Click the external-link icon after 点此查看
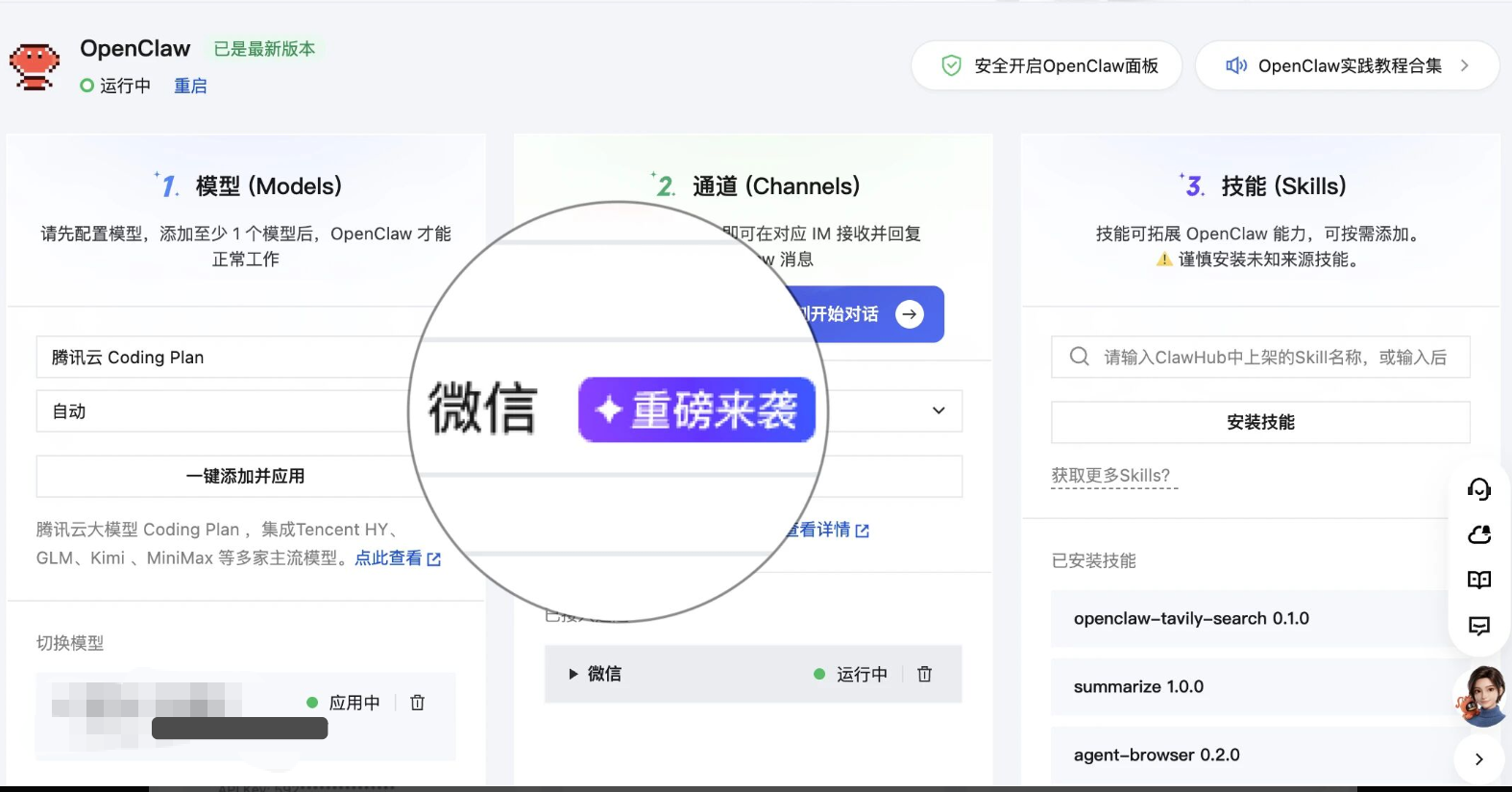 (434, 559)
